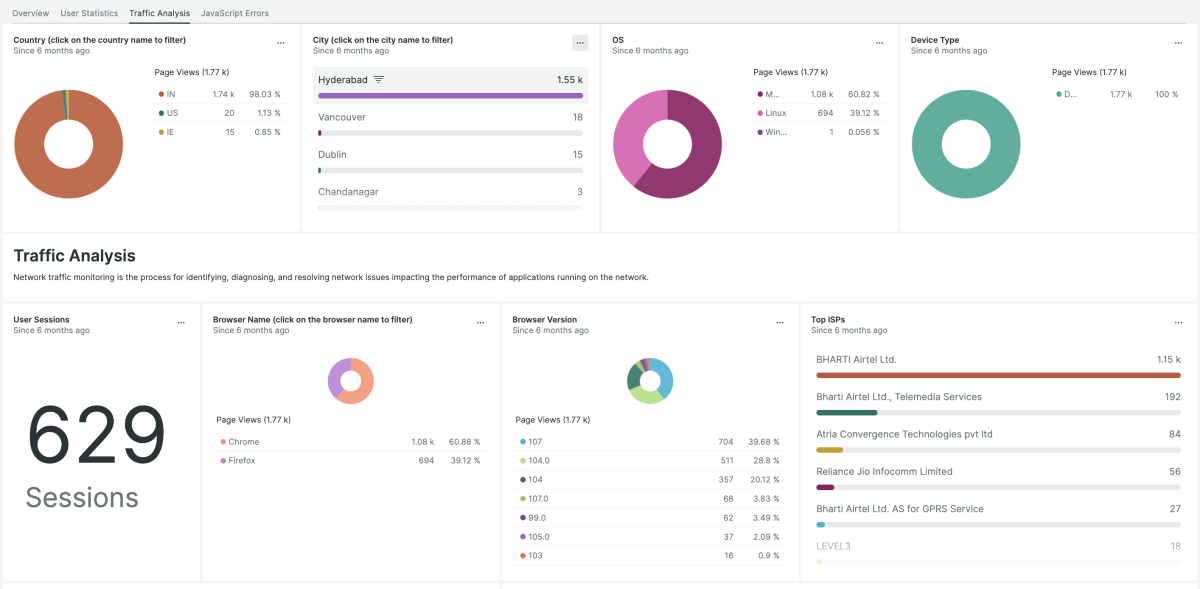The height and width of the screenshot is (589, 1200).
Task: Open the City widget ellipsis menu
Action: point(580,43)
